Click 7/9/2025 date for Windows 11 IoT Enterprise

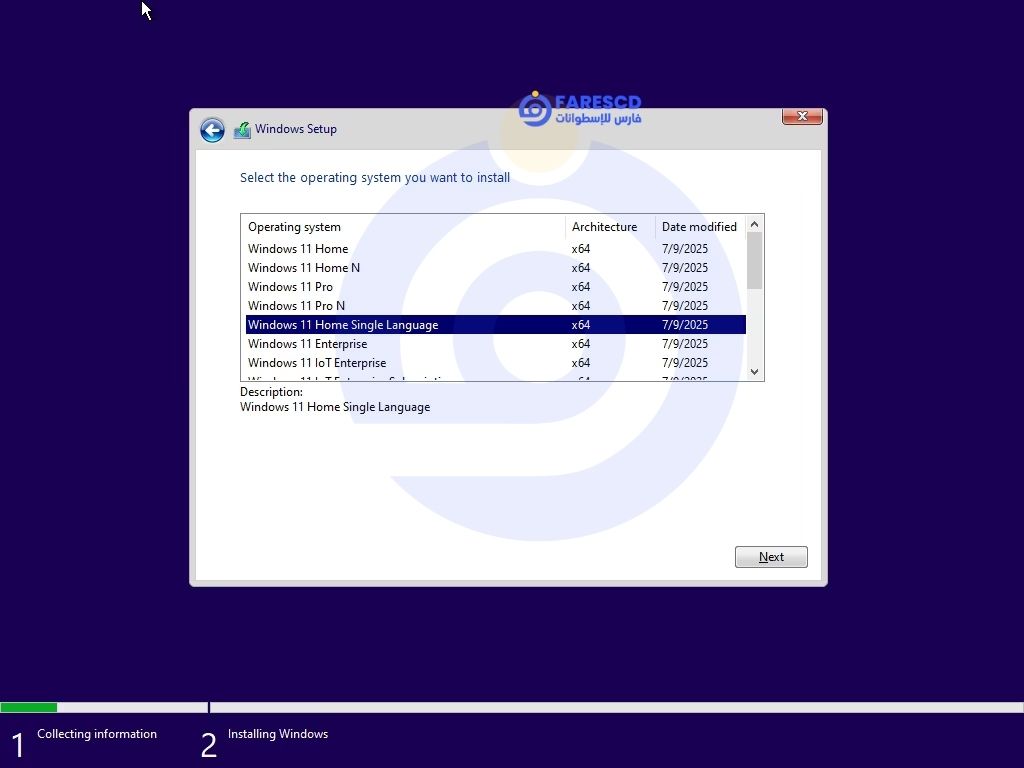click(x=684, y=362)
